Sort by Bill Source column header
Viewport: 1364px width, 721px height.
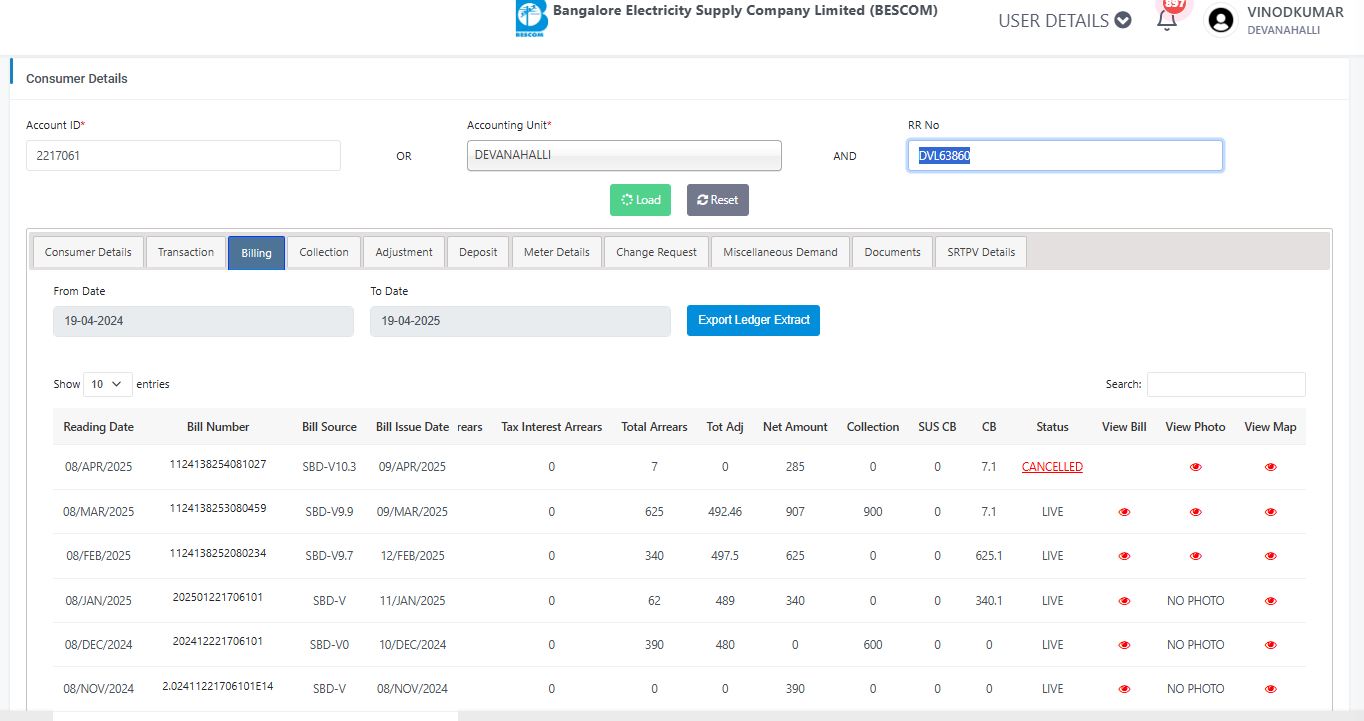coord(329,427)
